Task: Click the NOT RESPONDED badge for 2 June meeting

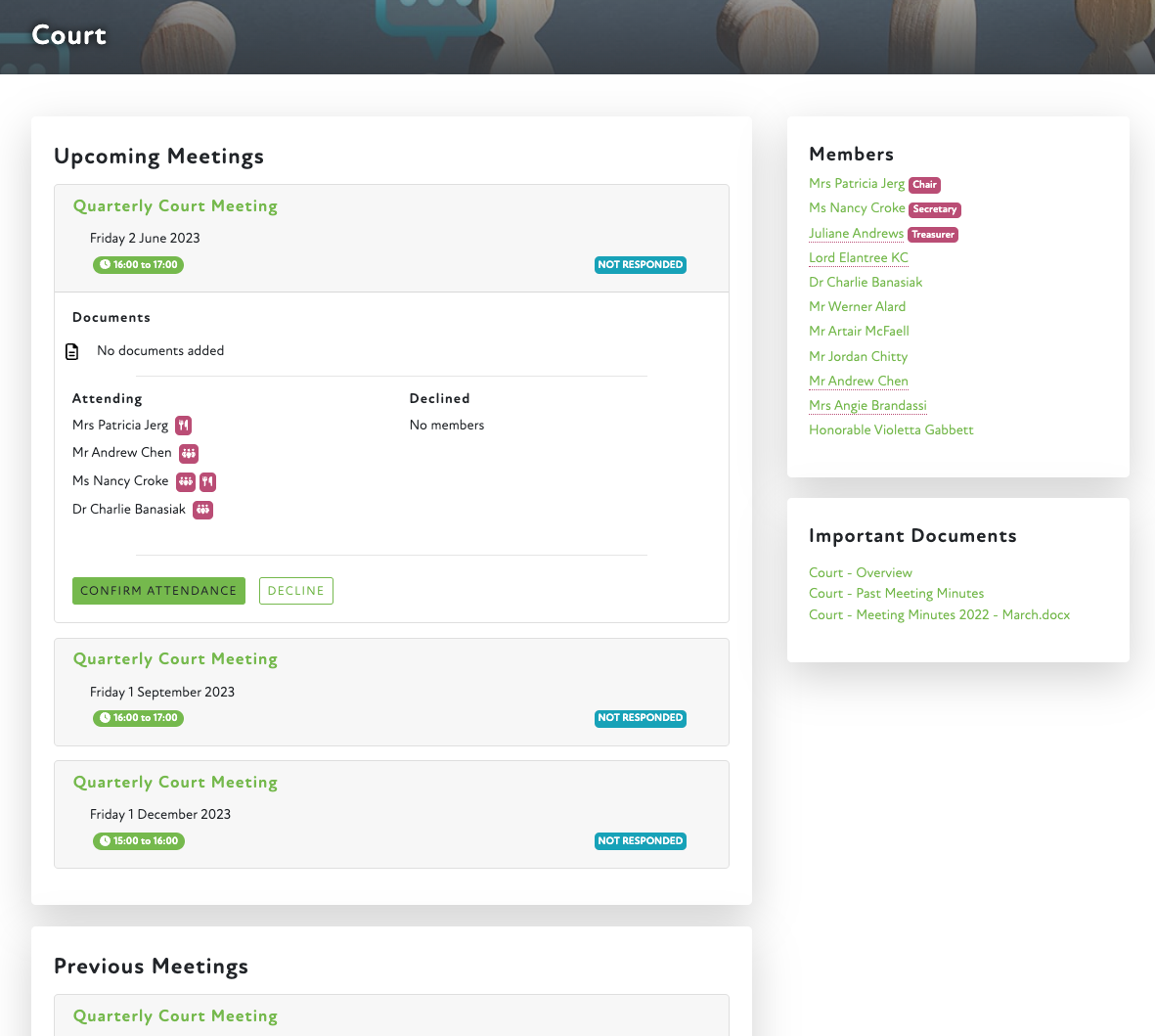Action: click(x=641, y=265)
